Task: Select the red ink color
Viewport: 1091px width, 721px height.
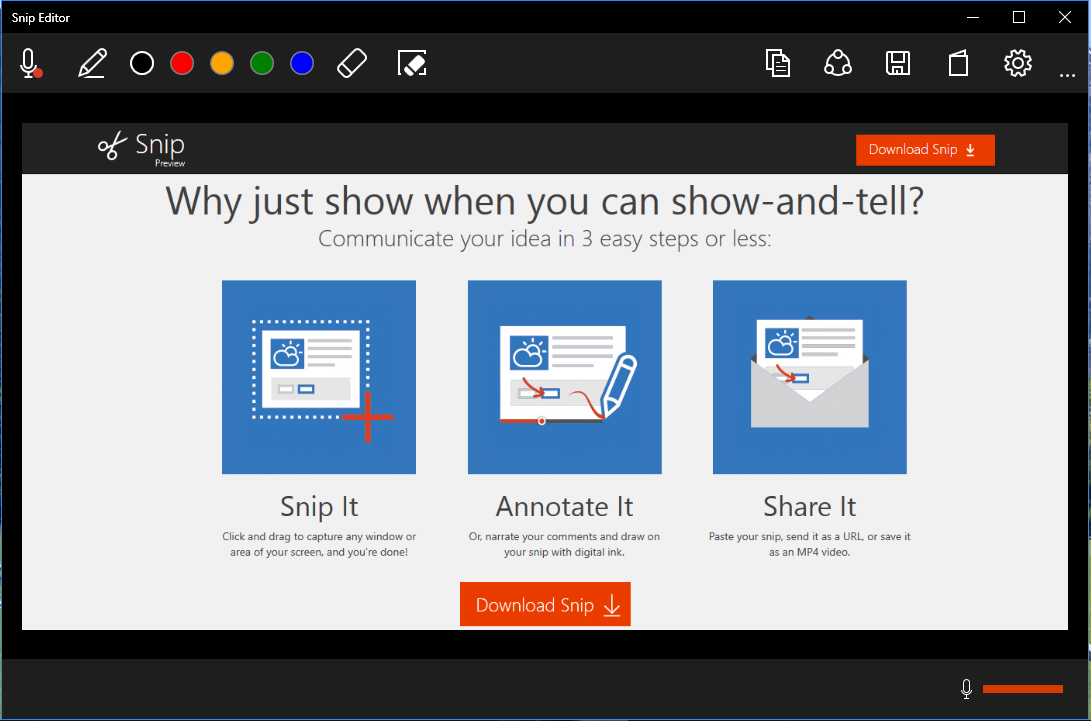Action: pos(181,62)
